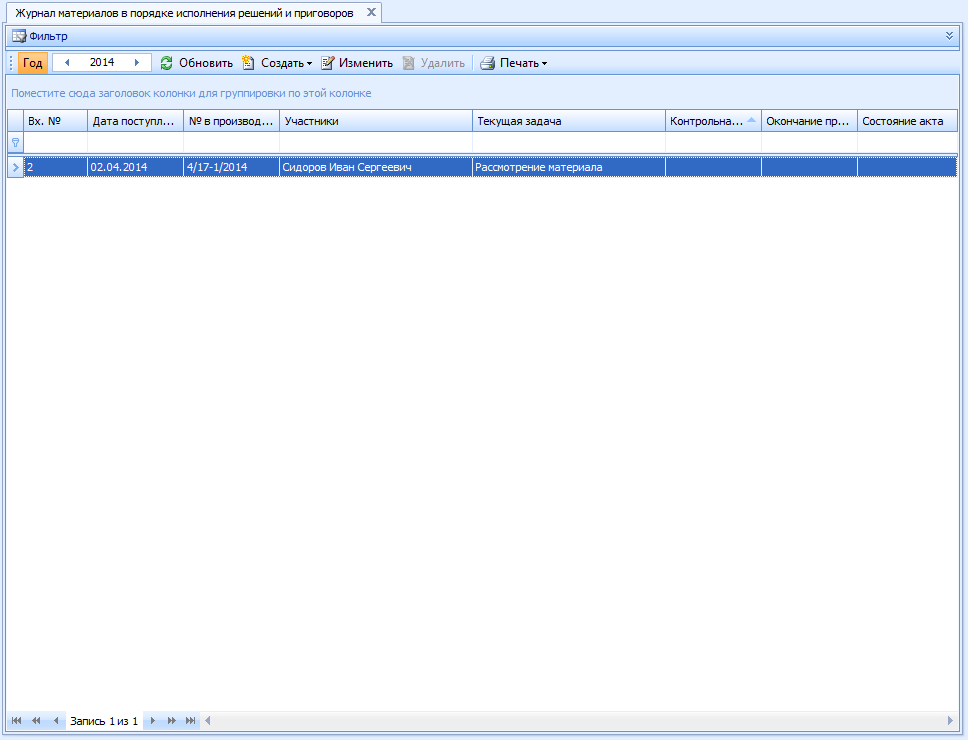Screen dimensions: 968x740
Task: Click the grouping panel hint text
Action: (x=191, y=93)
